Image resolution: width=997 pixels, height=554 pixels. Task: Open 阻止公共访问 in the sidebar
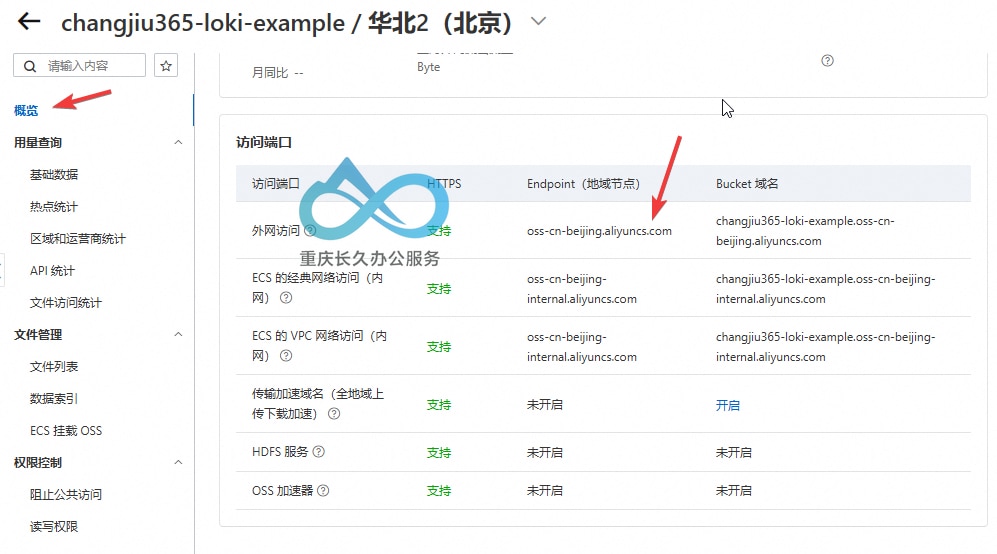point(66,494)
